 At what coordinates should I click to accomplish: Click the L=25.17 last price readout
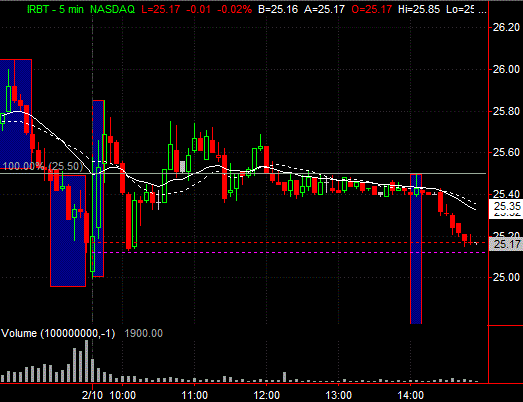coord(161,9)
